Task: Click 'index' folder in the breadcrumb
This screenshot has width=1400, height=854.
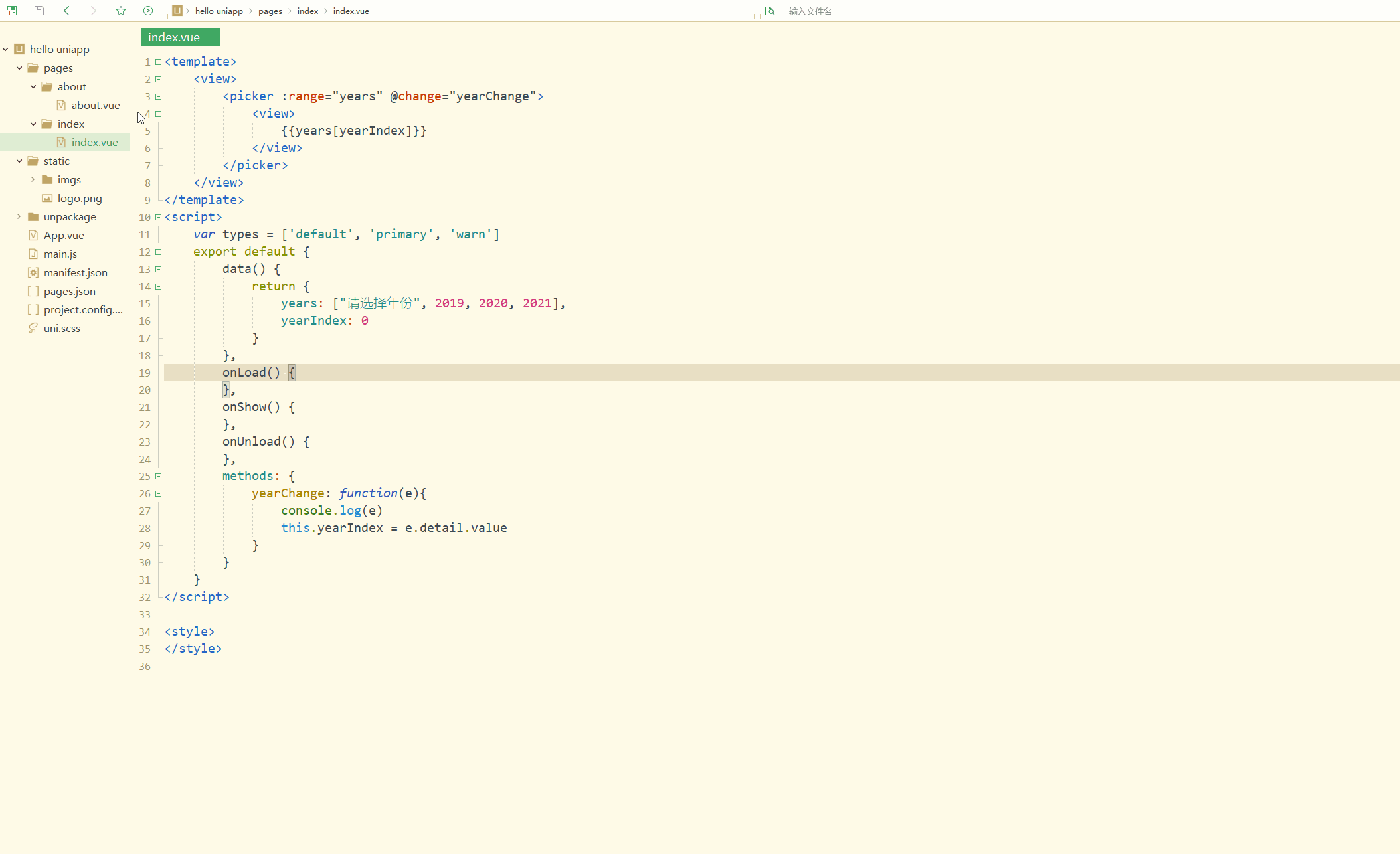Action: click(x=307, y=11)
